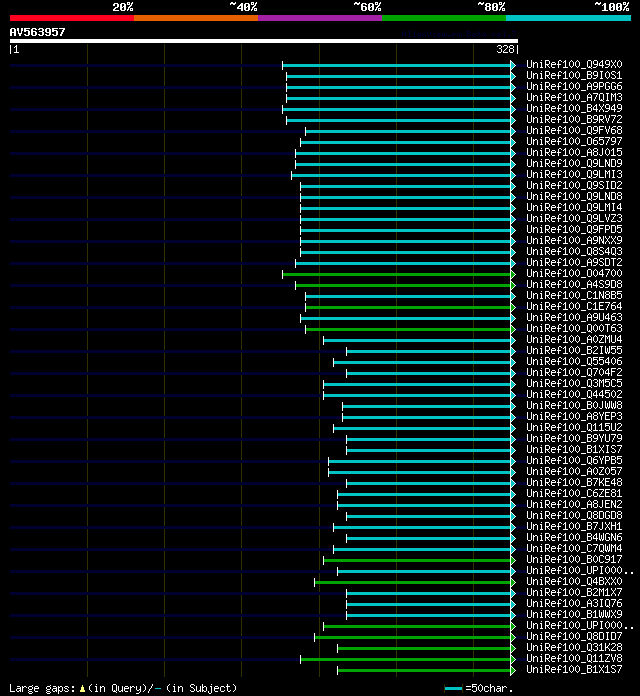Image resolution: width=640 pixels, height=696 pixels.
Task: Select hit label UniRef100_Q9LND9
Action: (574, 163)
